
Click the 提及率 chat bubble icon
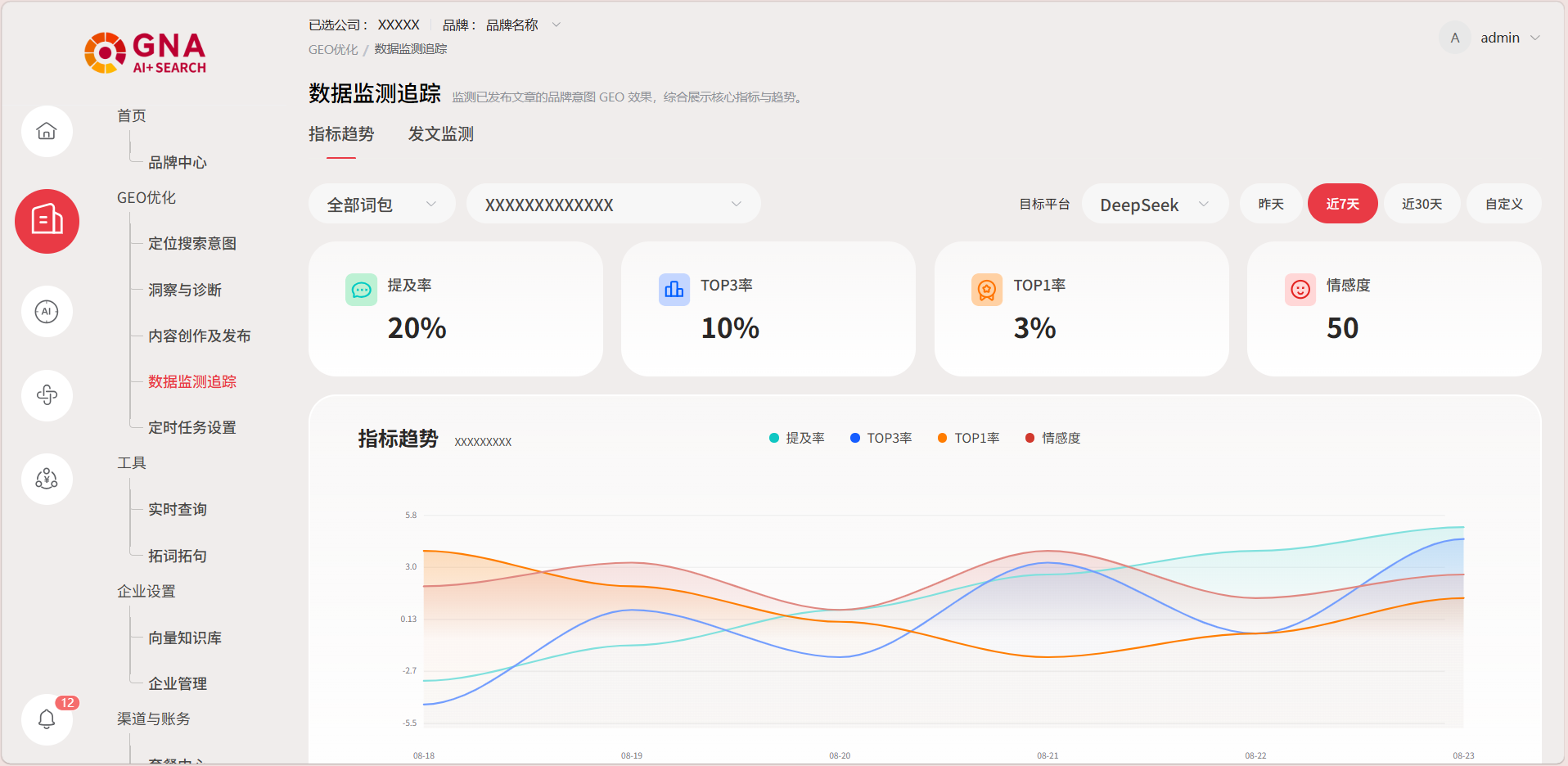tap(362, 290)
